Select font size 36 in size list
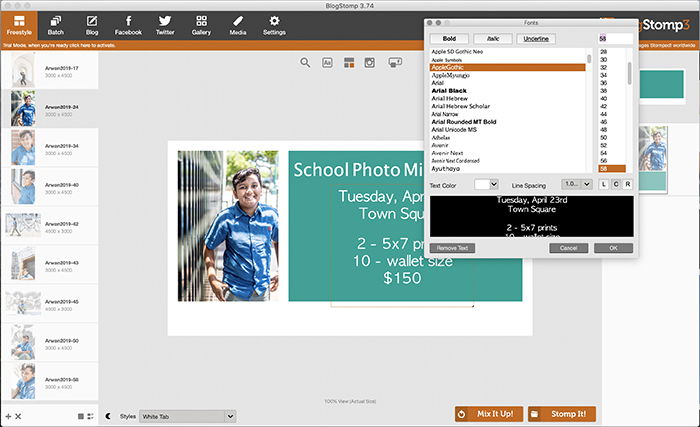The image size is (700, 427). [612, 83]
